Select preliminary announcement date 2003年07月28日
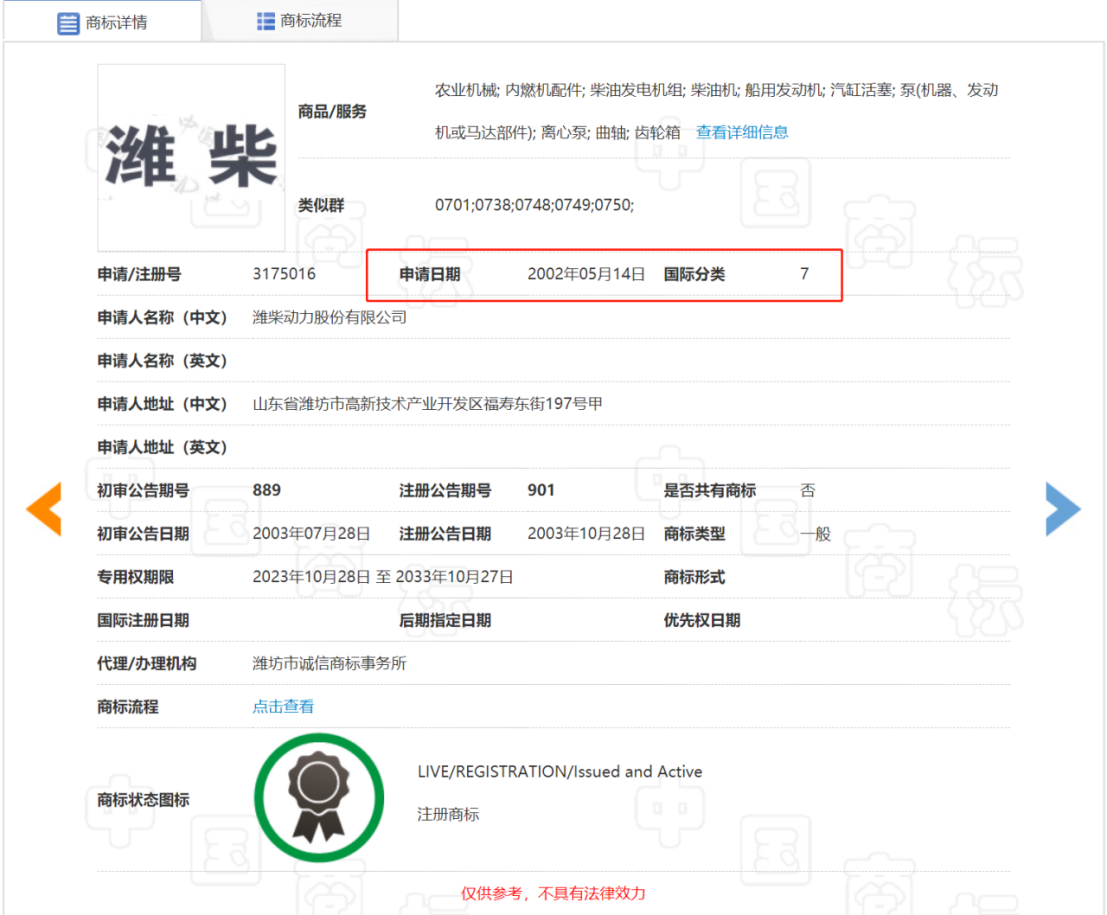 311,534
